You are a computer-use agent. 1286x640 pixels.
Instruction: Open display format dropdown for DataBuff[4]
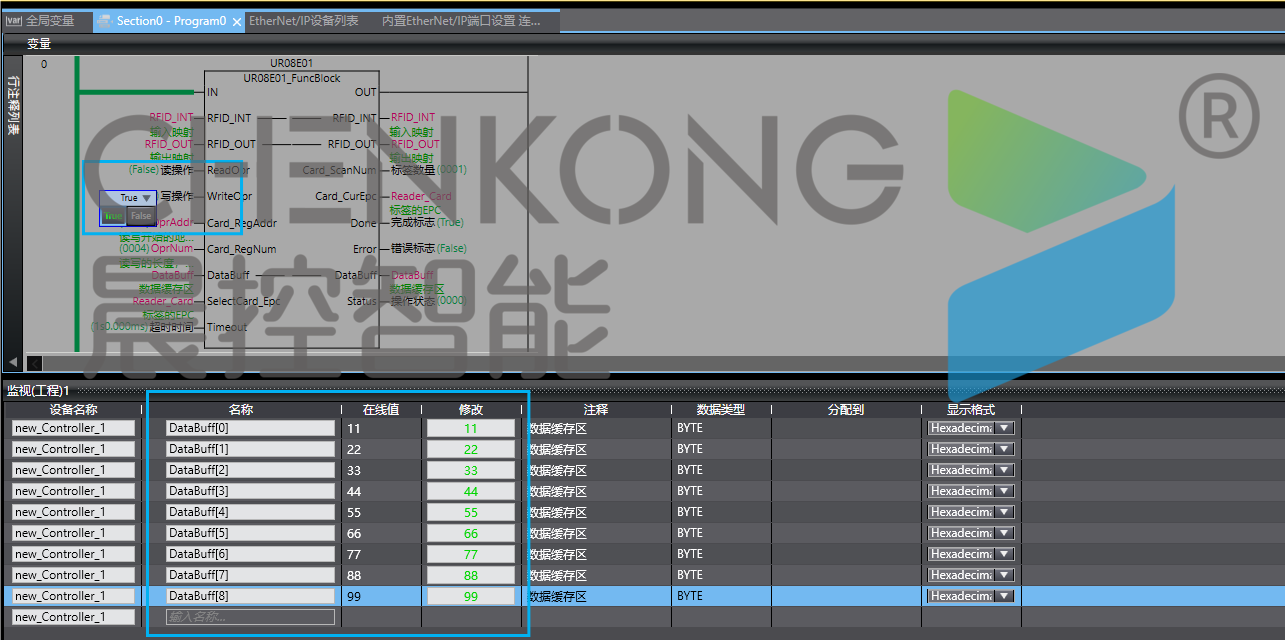1005,512
